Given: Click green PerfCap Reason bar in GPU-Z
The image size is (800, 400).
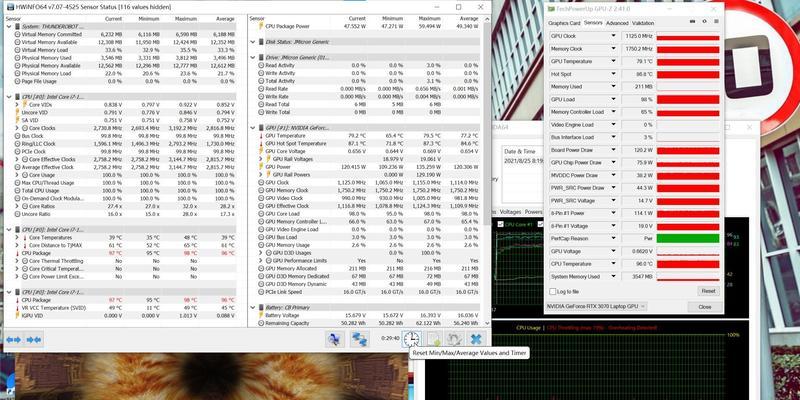Looking at the screenshot, I should point(688,238).
